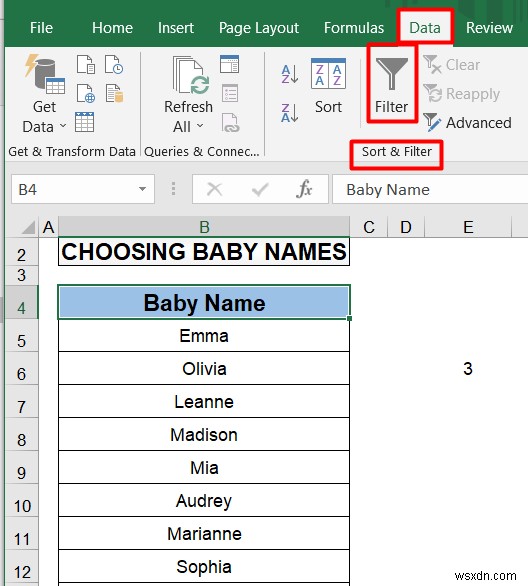Click the From Table/Range icon
Image resolution: width=528 pixels, height=586 pixels.
pos(84,122)
